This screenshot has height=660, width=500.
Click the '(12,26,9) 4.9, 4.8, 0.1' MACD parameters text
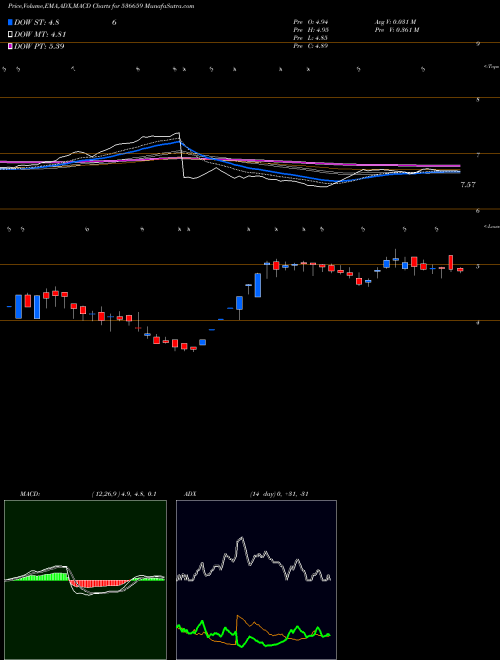[124, 494]
